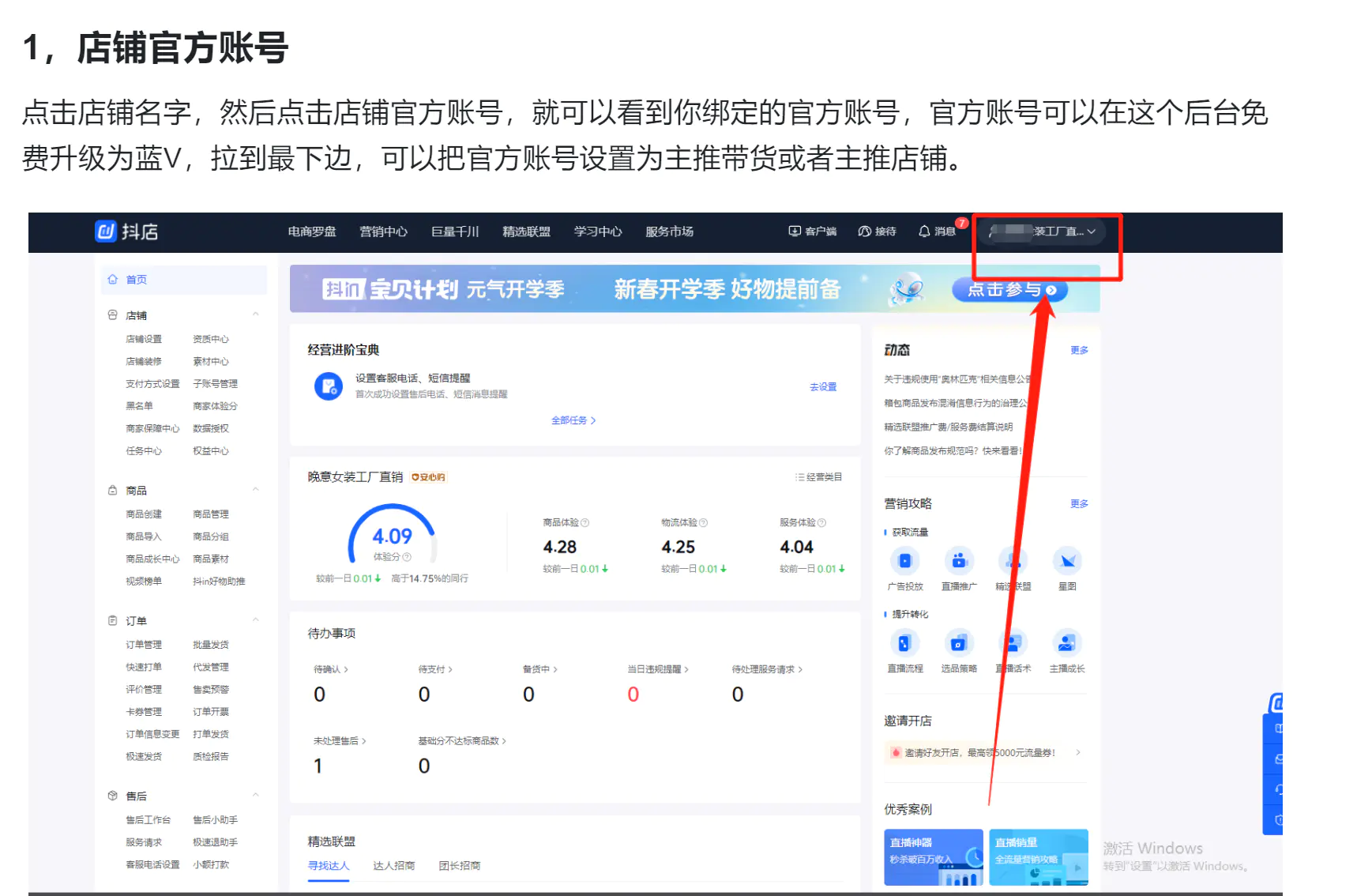Click the 直播神器 promotional thumbnail
Screen dimensions: 1372x896
pyautogui.click(x=933, y=857)
